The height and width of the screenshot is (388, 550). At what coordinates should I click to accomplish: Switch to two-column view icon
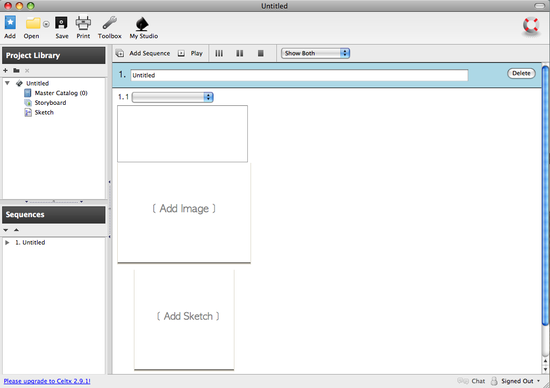tap(240, 53)
